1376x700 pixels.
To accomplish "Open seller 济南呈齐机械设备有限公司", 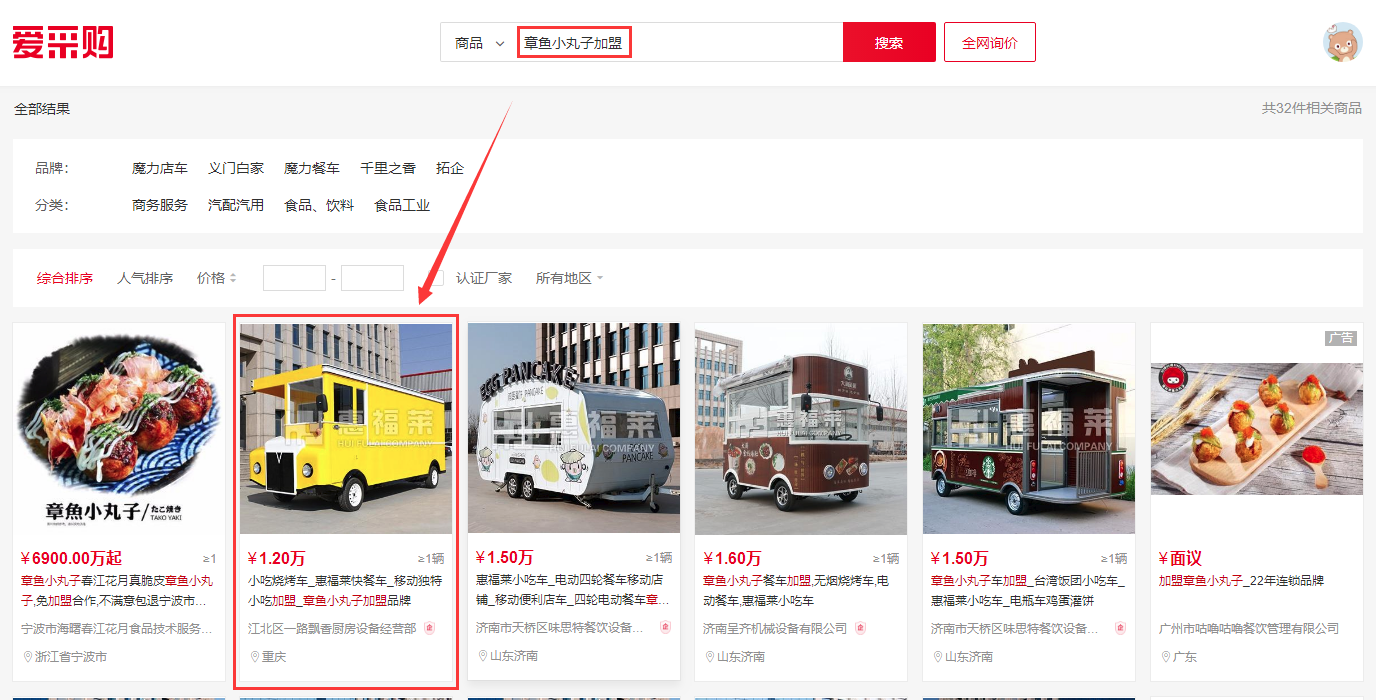I will tap(775, 628).
